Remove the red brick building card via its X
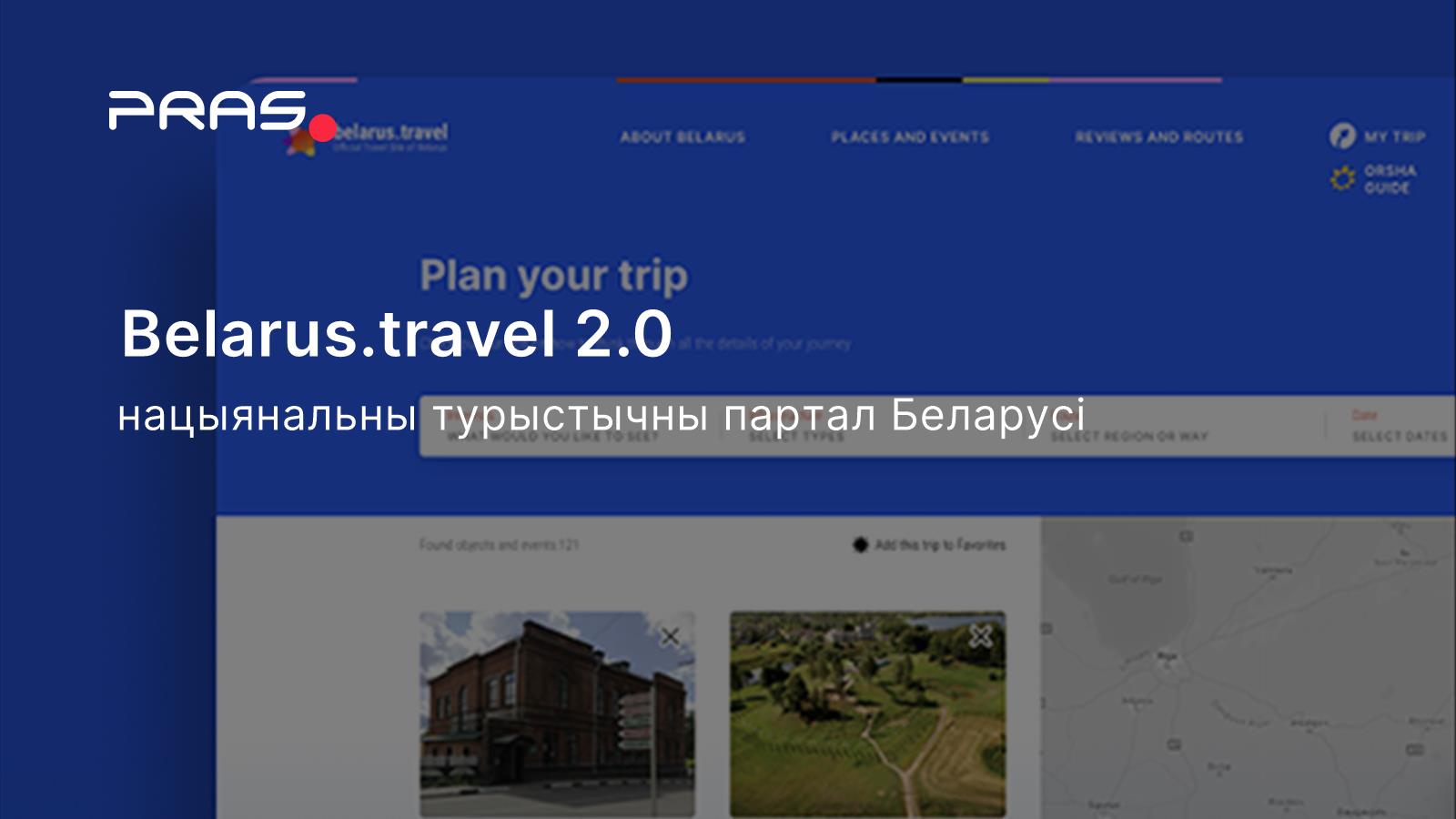1456x819 pixels. 670,637
